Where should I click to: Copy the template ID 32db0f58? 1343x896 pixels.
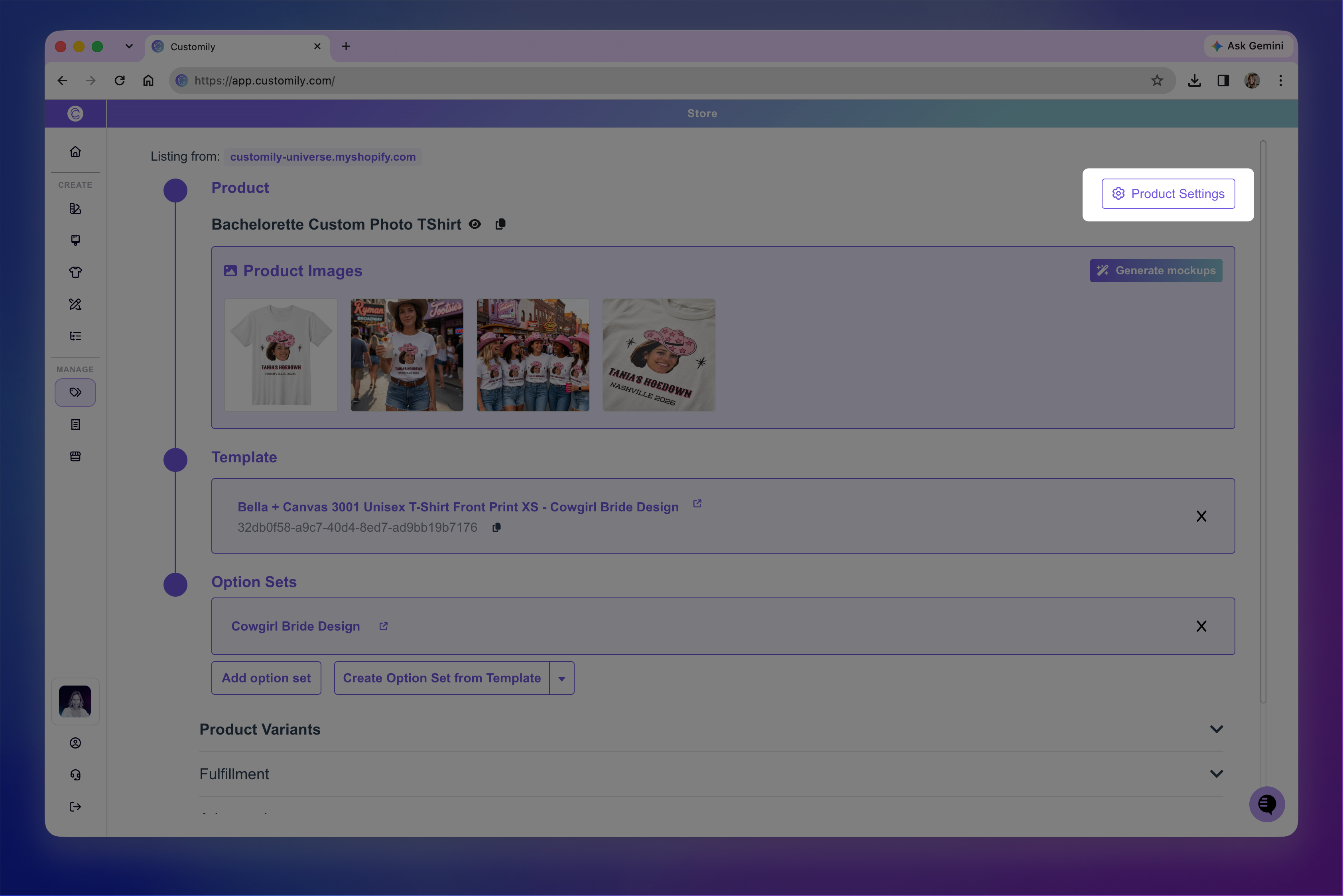496,527
